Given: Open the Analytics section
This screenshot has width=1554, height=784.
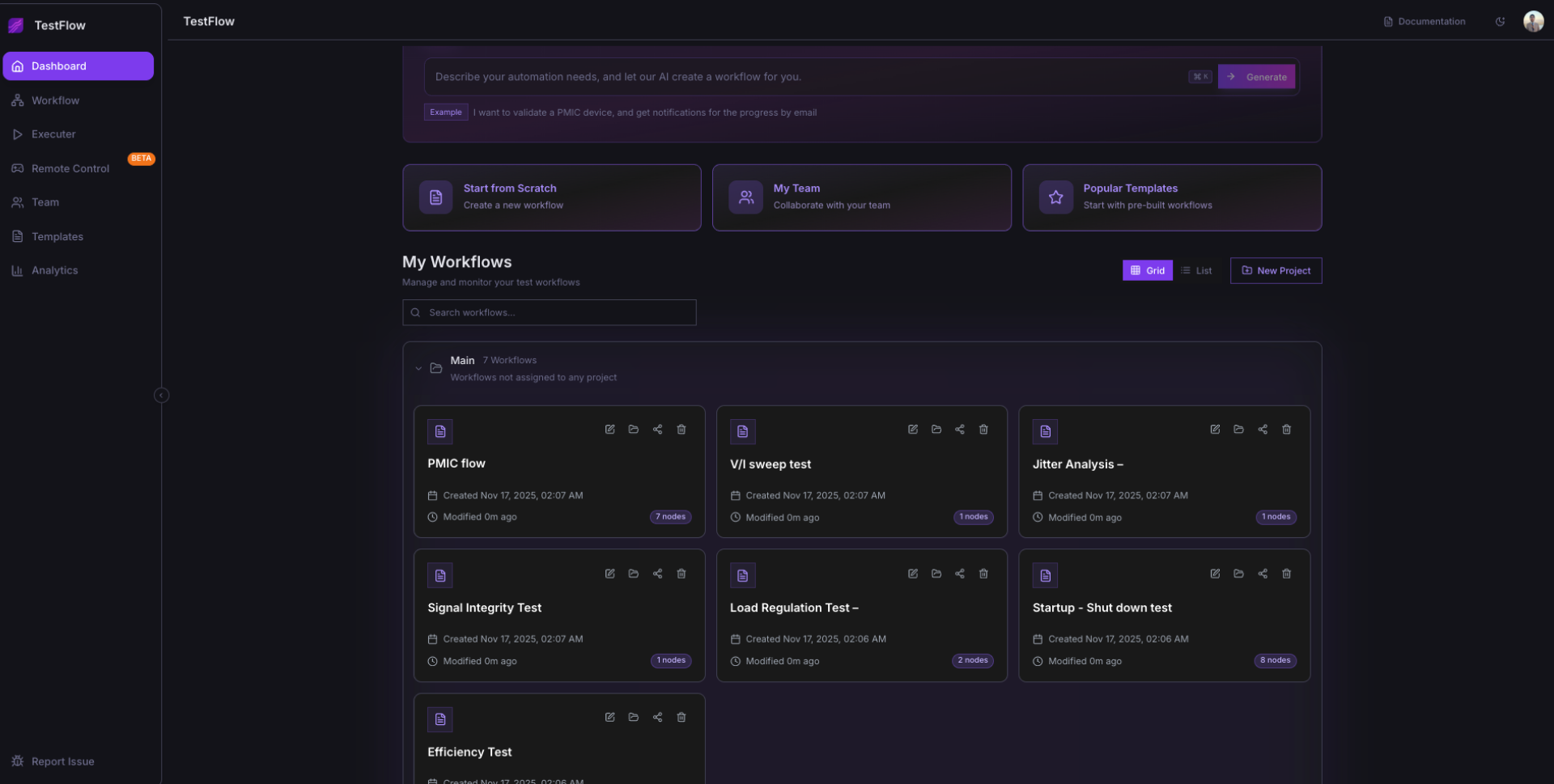Looking at the screenshot, I should point(54,270).
